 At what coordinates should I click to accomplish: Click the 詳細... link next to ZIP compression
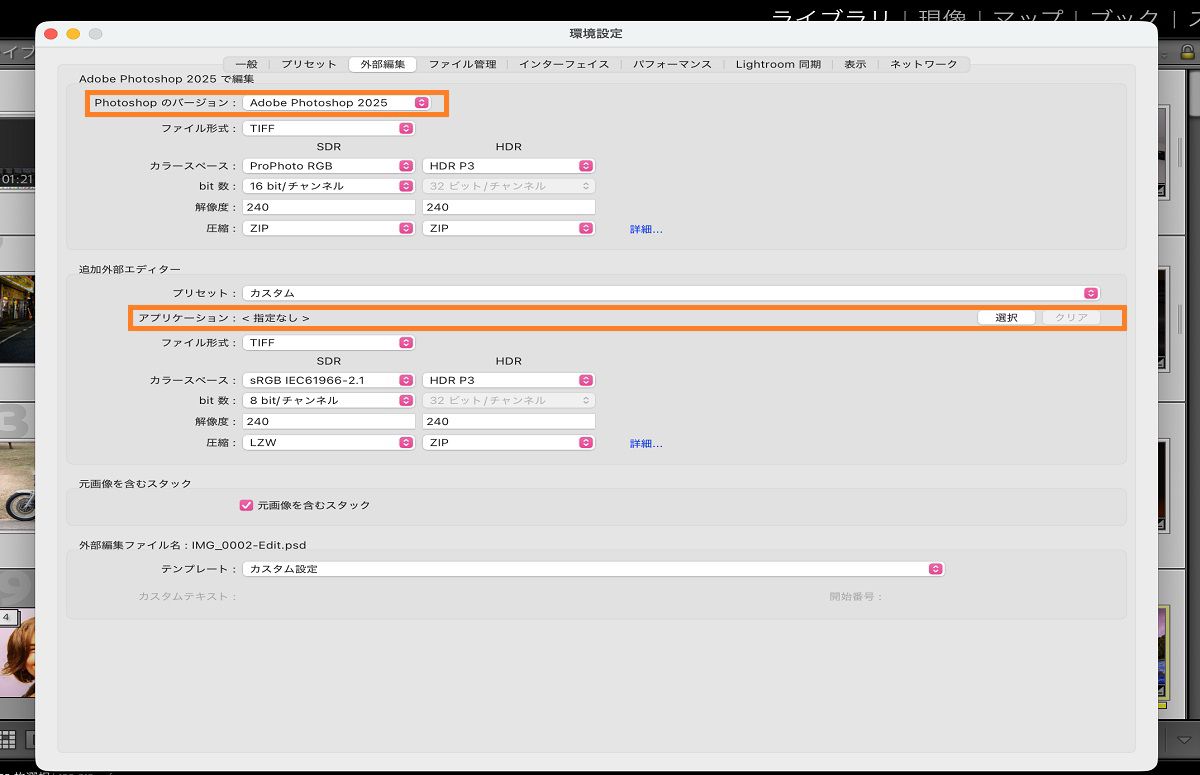[x=645, y=228]
